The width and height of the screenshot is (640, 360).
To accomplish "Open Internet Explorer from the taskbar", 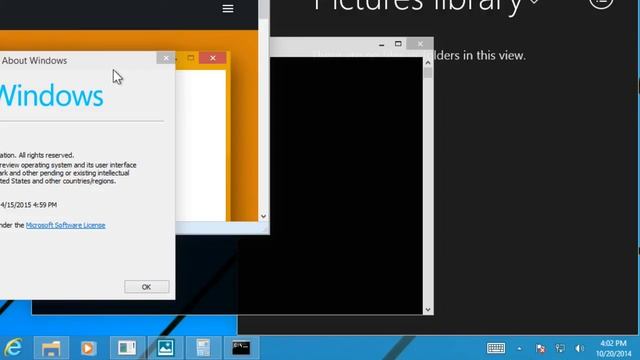I will tap(13, 348).
